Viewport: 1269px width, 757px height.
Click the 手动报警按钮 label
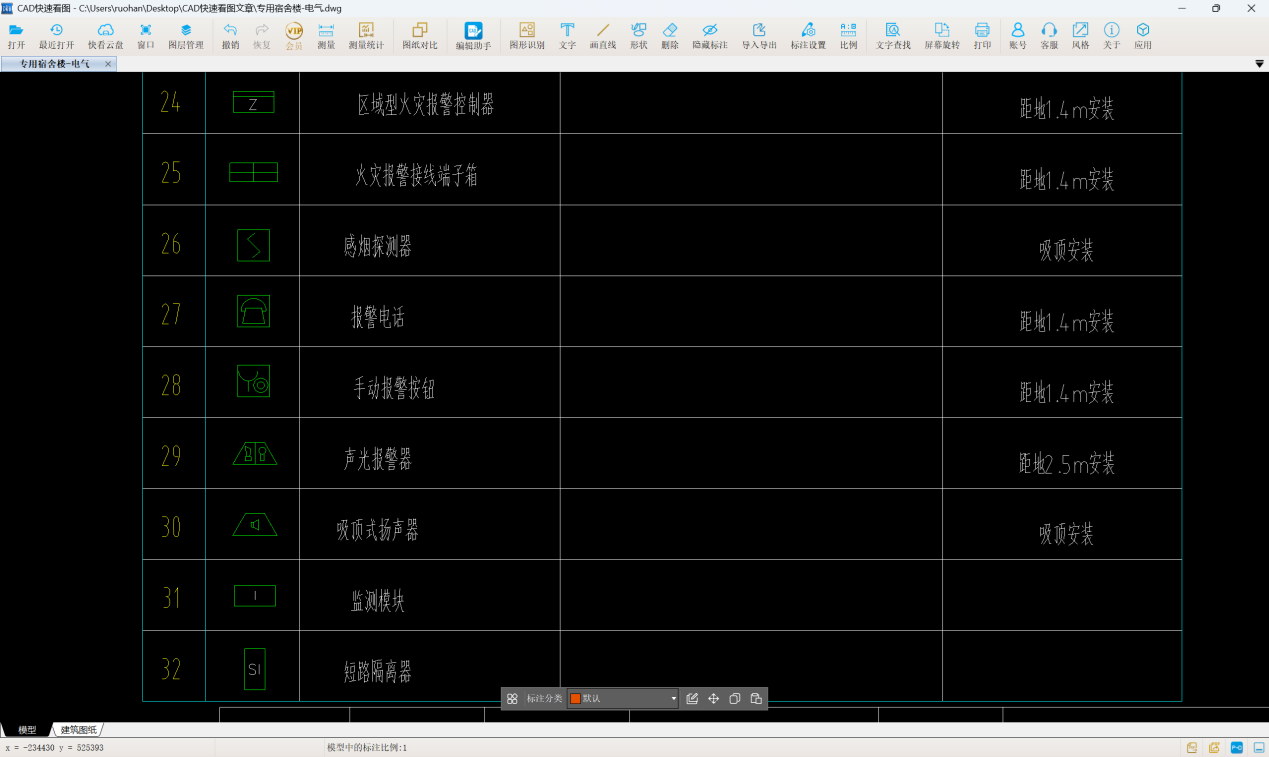coord(395,389)
